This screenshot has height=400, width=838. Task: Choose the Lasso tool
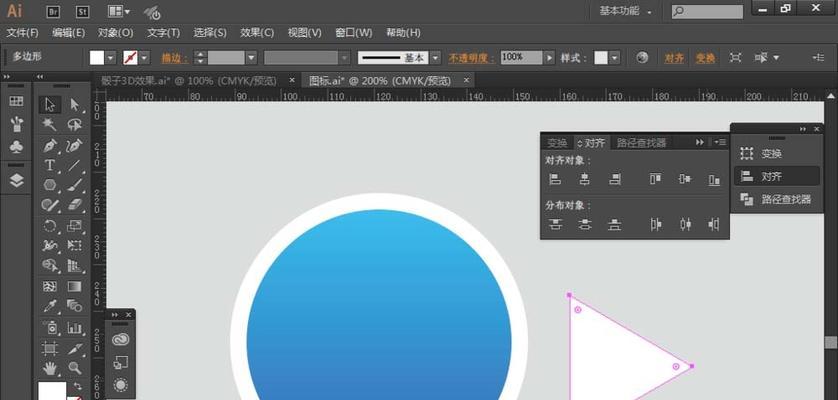pos(74,125)
